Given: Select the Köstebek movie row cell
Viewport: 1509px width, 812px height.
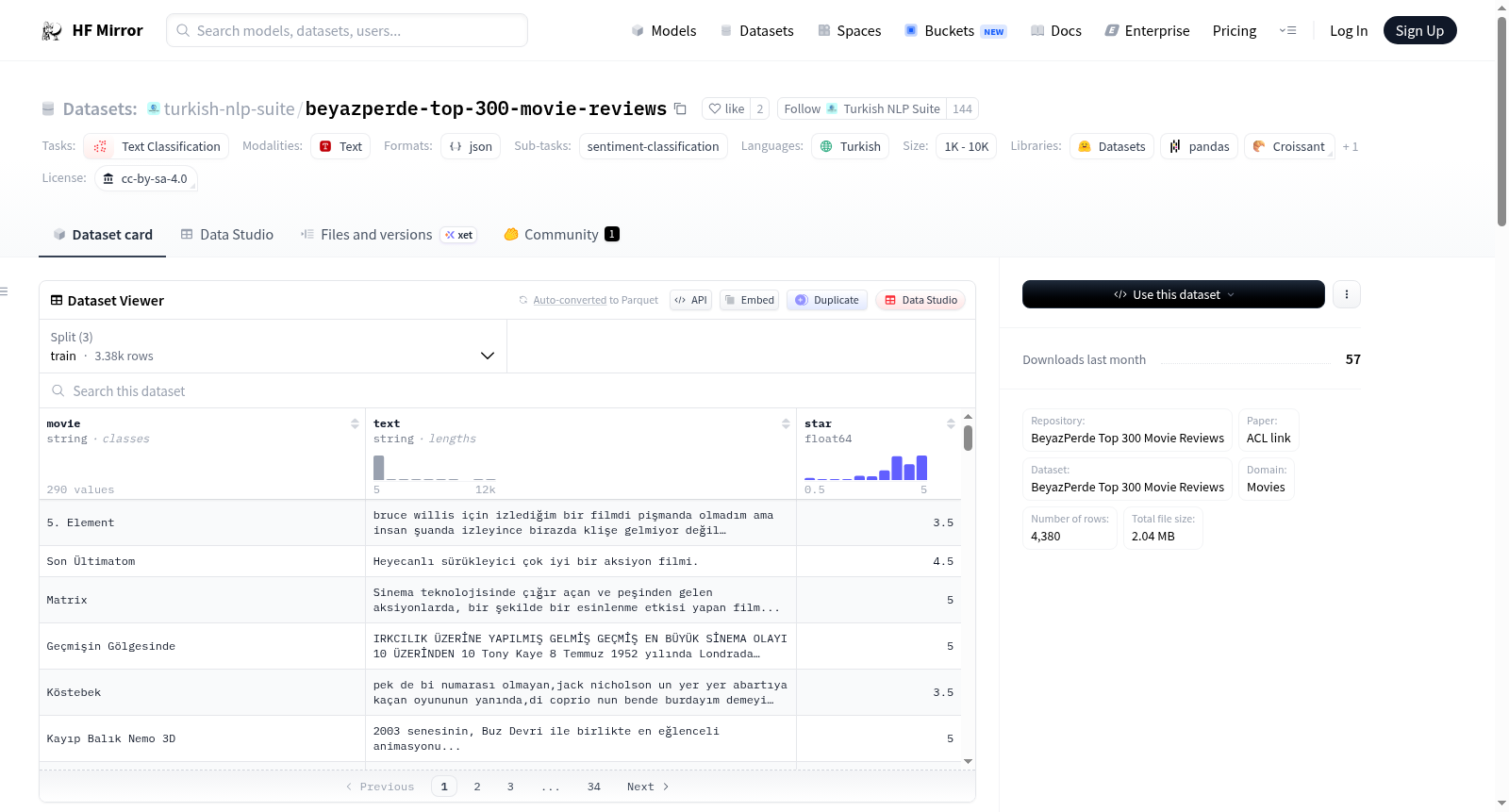Looking at the screenshot, I should (202, 692).
